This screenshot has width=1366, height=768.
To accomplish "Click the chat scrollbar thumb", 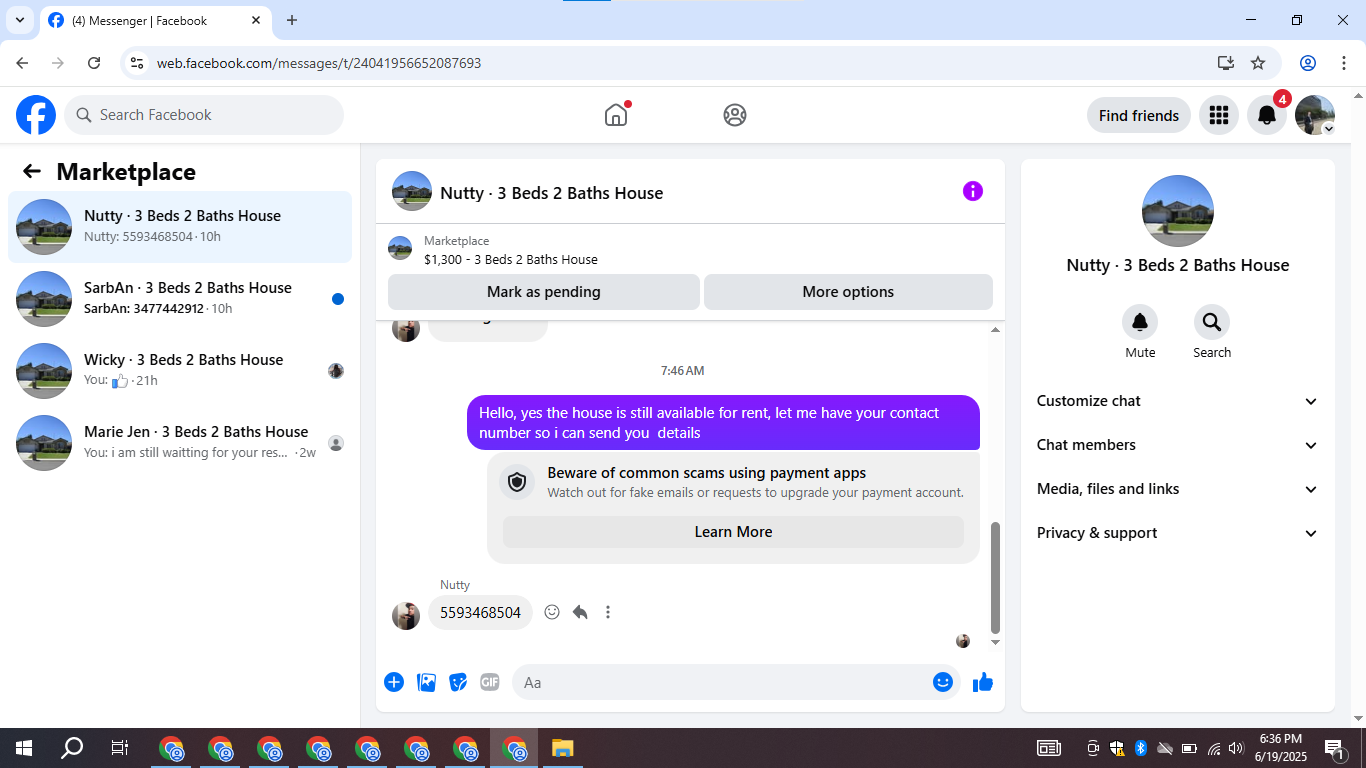I will click(x=995, y=577).
